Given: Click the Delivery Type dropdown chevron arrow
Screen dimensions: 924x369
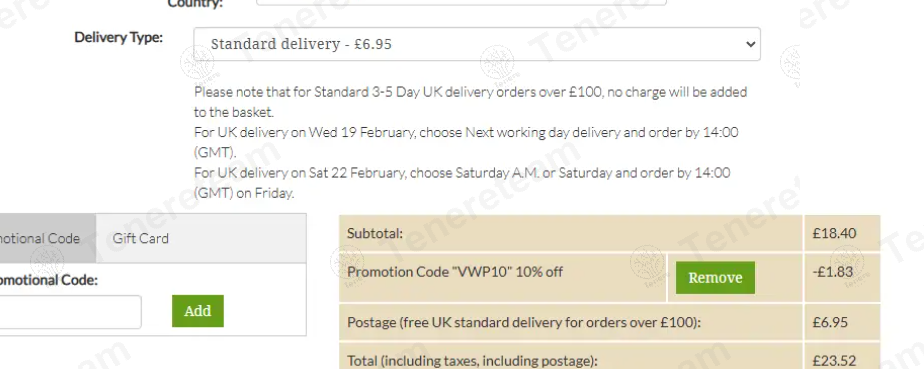Looking at the screenshot, I should click(x=750, y=44).
